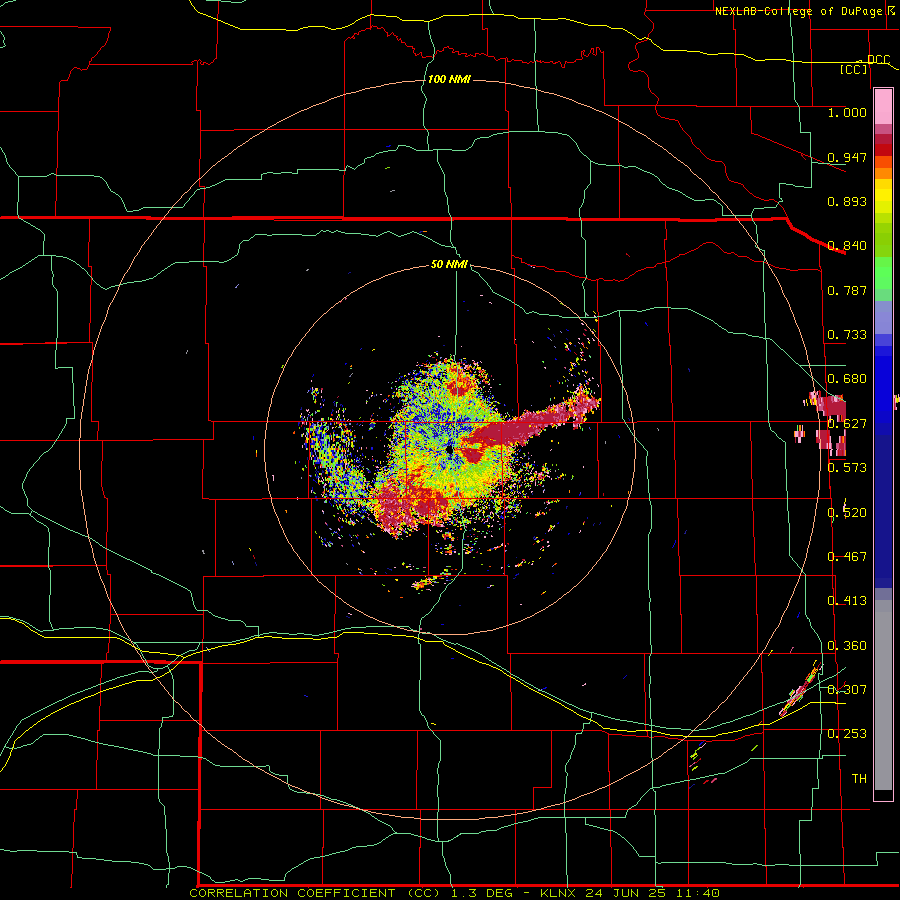Click the CORRELATION COEFFICIENT (CC) caption text
The image size is (900, 900).
315,893
